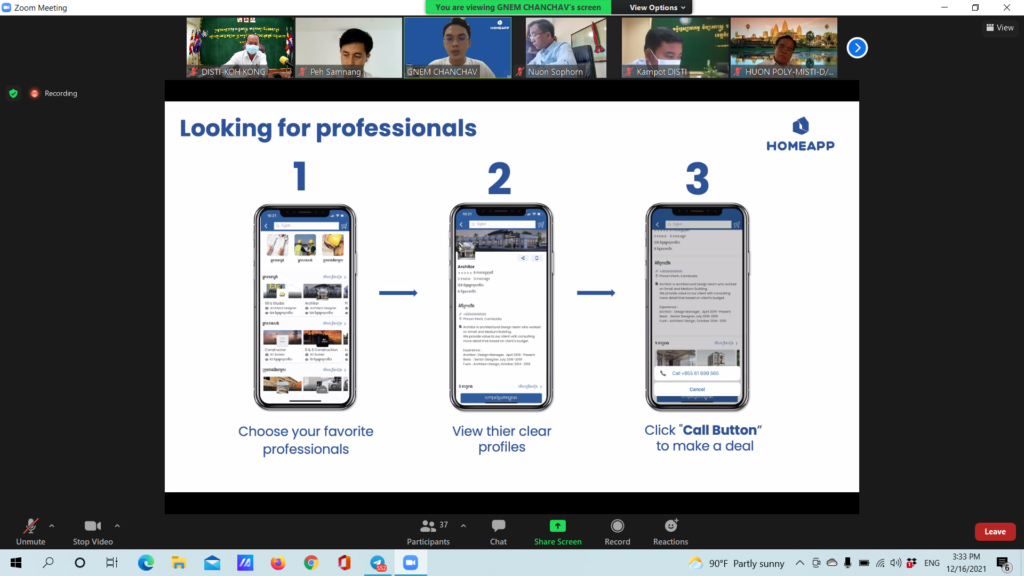Expand the View Options dropdown
The image size is (1024, 576).
[x=657, y=7]
